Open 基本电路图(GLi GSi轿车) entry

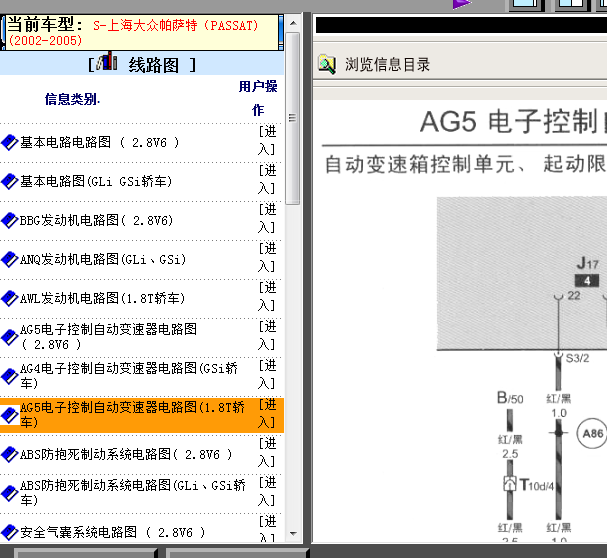coord(96,181)
